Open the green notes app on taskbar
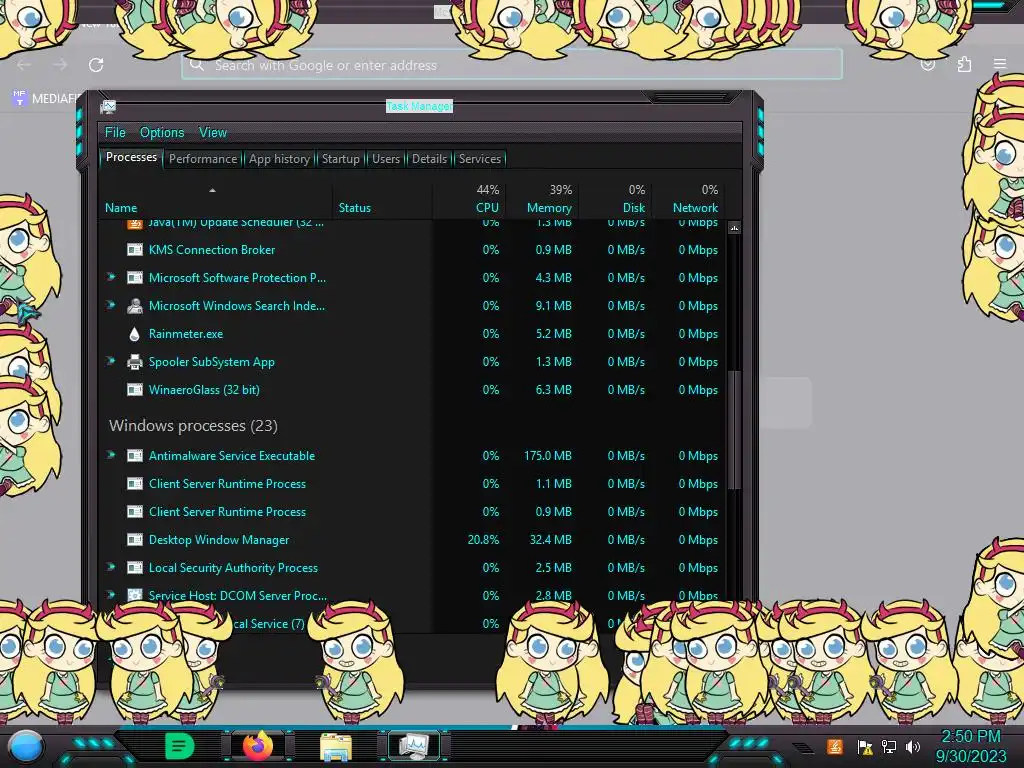 [180, 746]
